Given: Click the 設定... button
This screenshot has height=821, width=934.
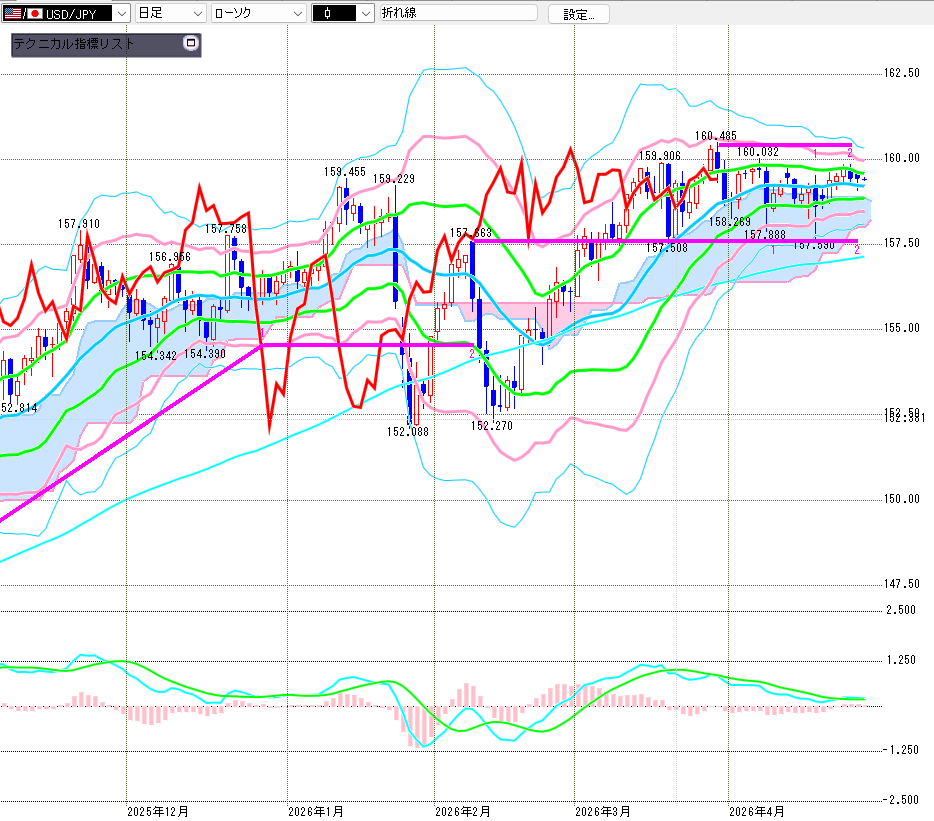Looking at the screenshot, I should pos(585,14).
